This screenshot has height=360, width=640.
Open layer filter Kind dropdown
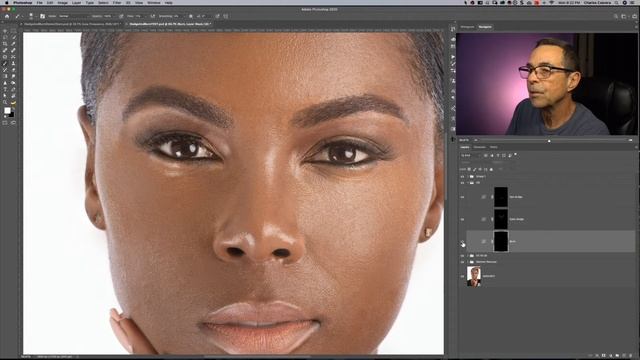[471, 156]
